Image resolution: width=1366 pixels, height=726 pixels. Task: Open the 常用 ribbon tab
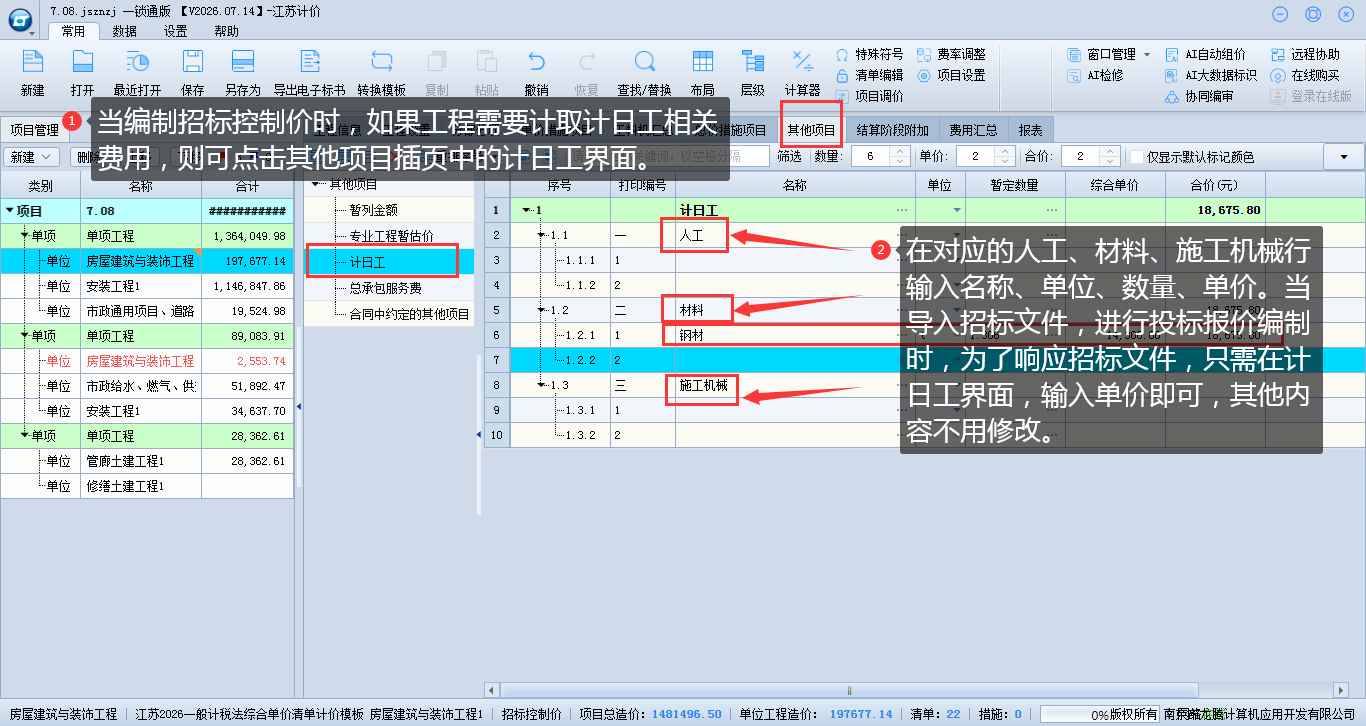[x=74, y=31]
